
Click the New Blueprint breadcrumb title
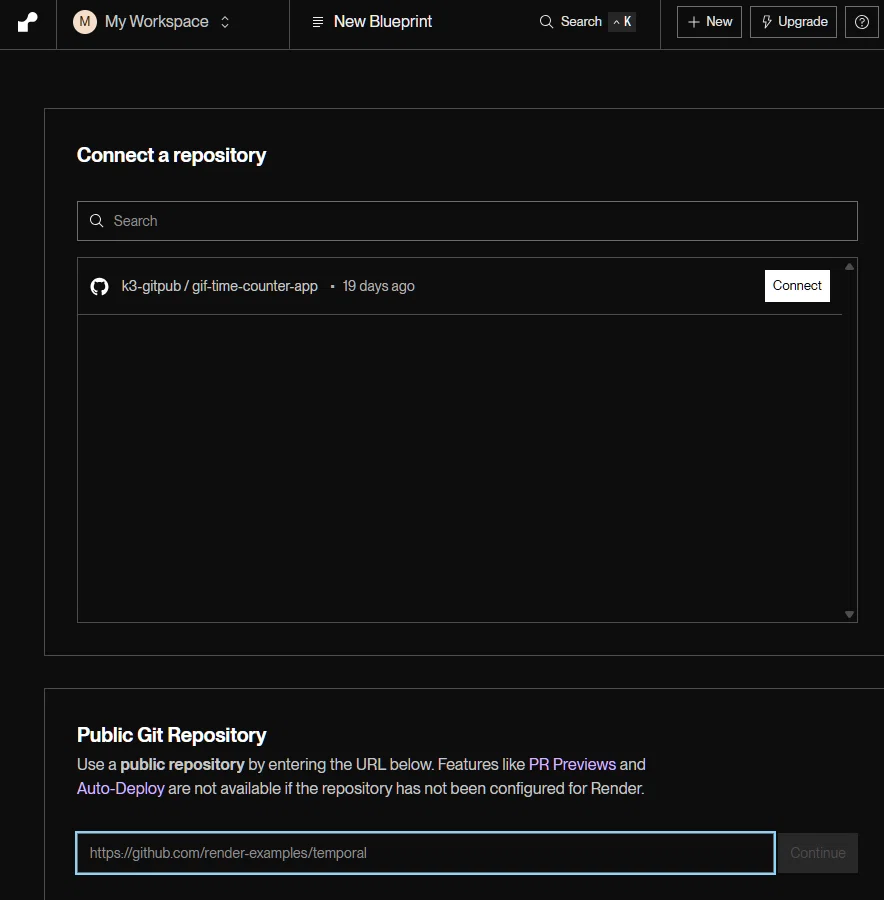click(x=382, y=22)
